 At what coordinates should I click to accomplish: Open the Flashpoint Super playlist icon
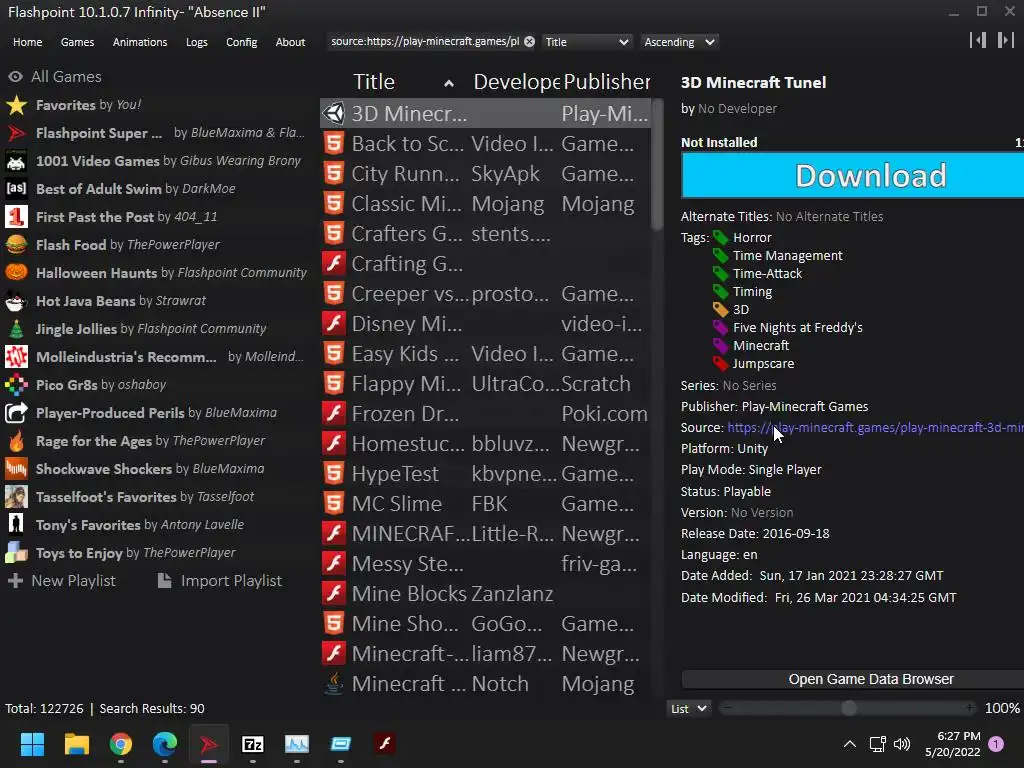click(16, 133)
